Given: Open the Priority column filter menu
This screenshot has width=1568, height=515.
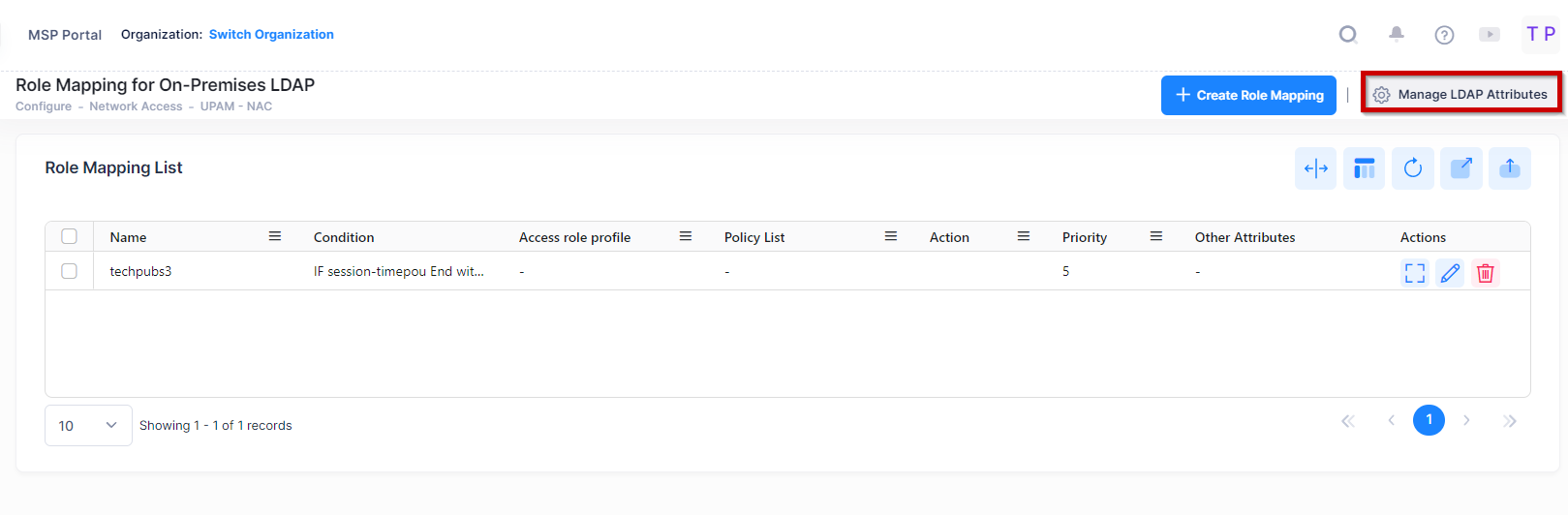Looking at the screenshot, I should [x=1155, y=236].
